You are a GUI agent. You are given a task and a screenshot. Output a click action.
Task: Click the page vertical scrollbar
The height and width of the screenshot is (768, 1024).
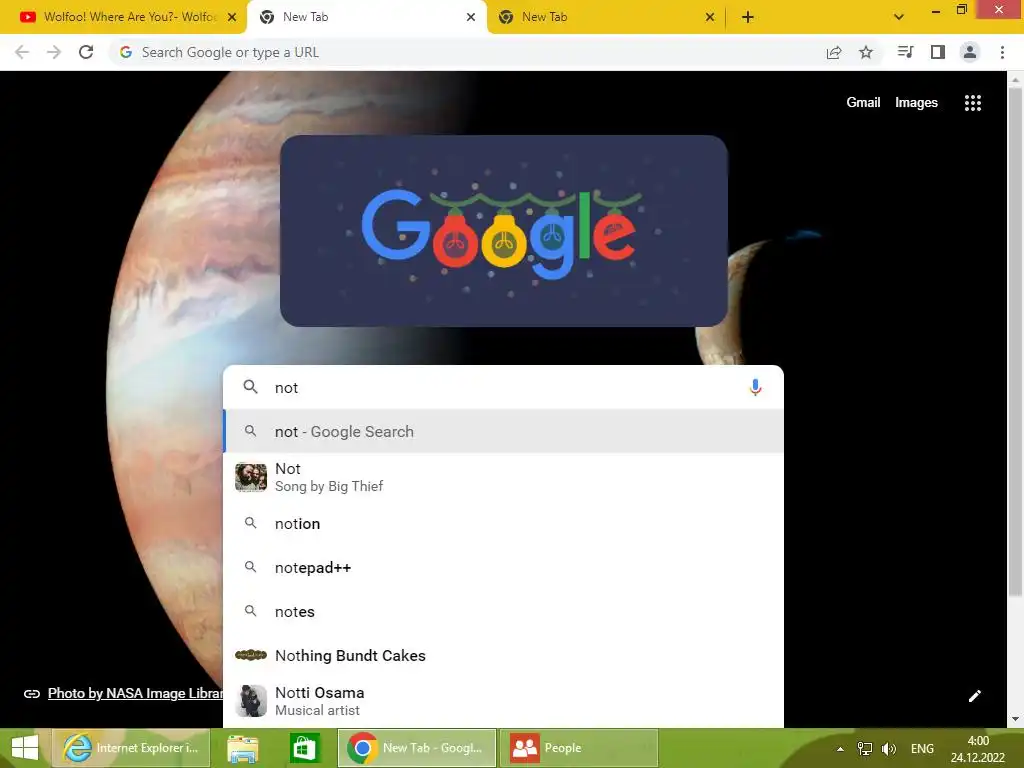1015,340
